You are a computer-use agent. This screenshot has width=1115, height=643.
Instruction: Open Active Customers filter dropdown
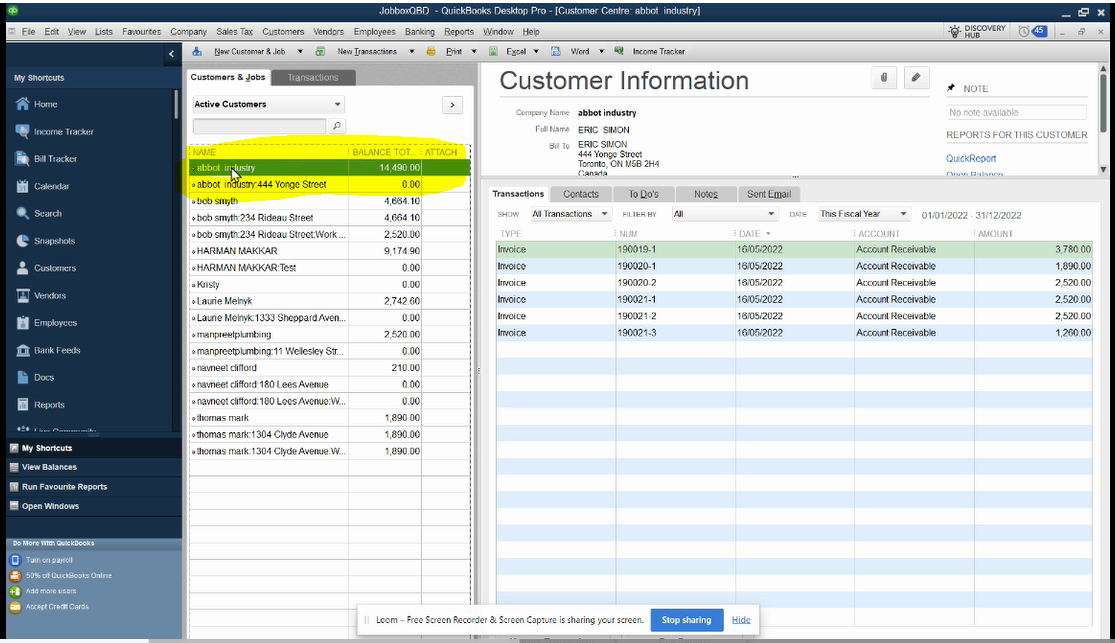click(x=269, y=105)
